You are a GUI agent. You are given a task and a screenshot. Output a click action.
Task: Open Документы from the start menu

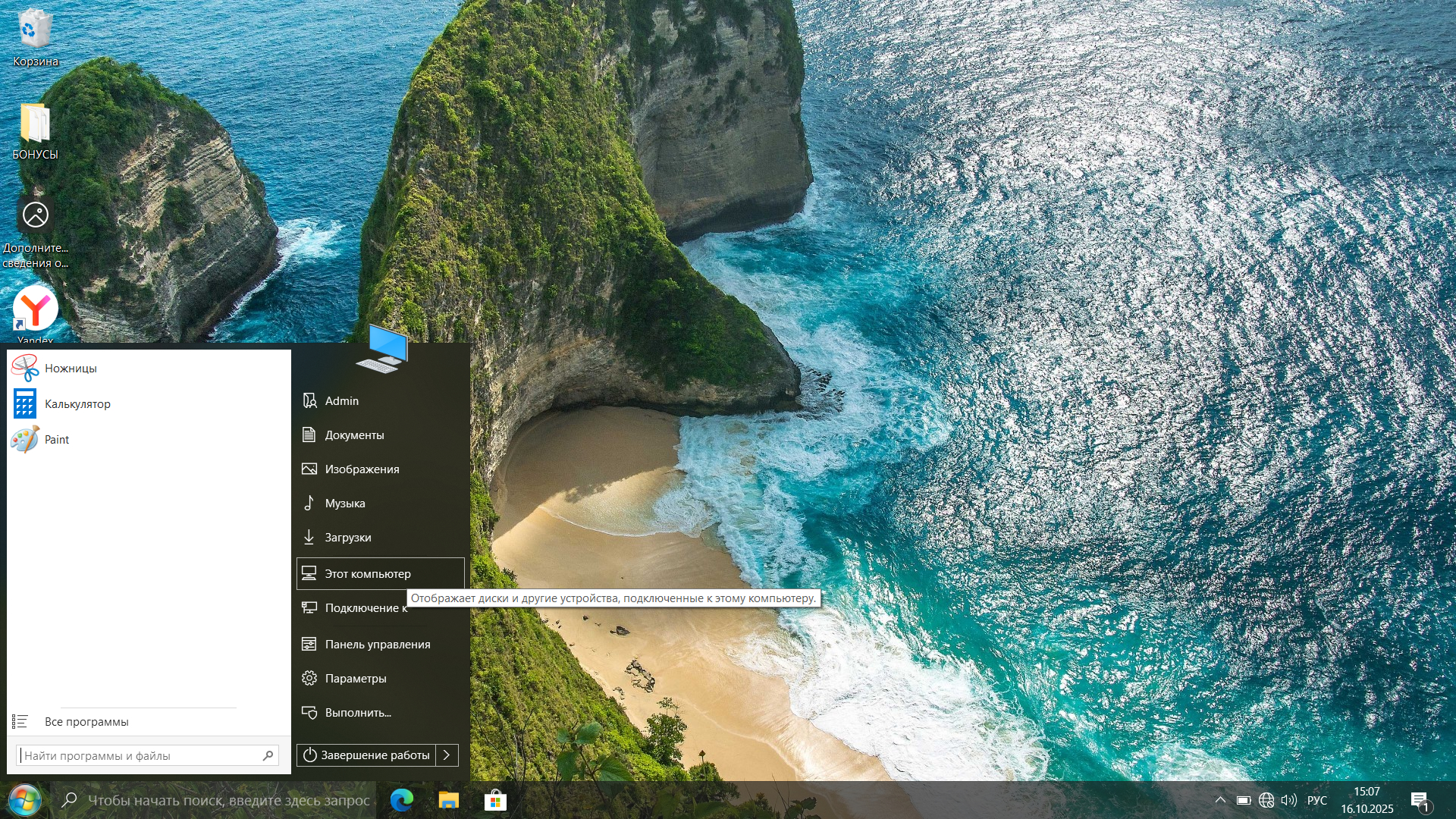(x=354, y=435)
